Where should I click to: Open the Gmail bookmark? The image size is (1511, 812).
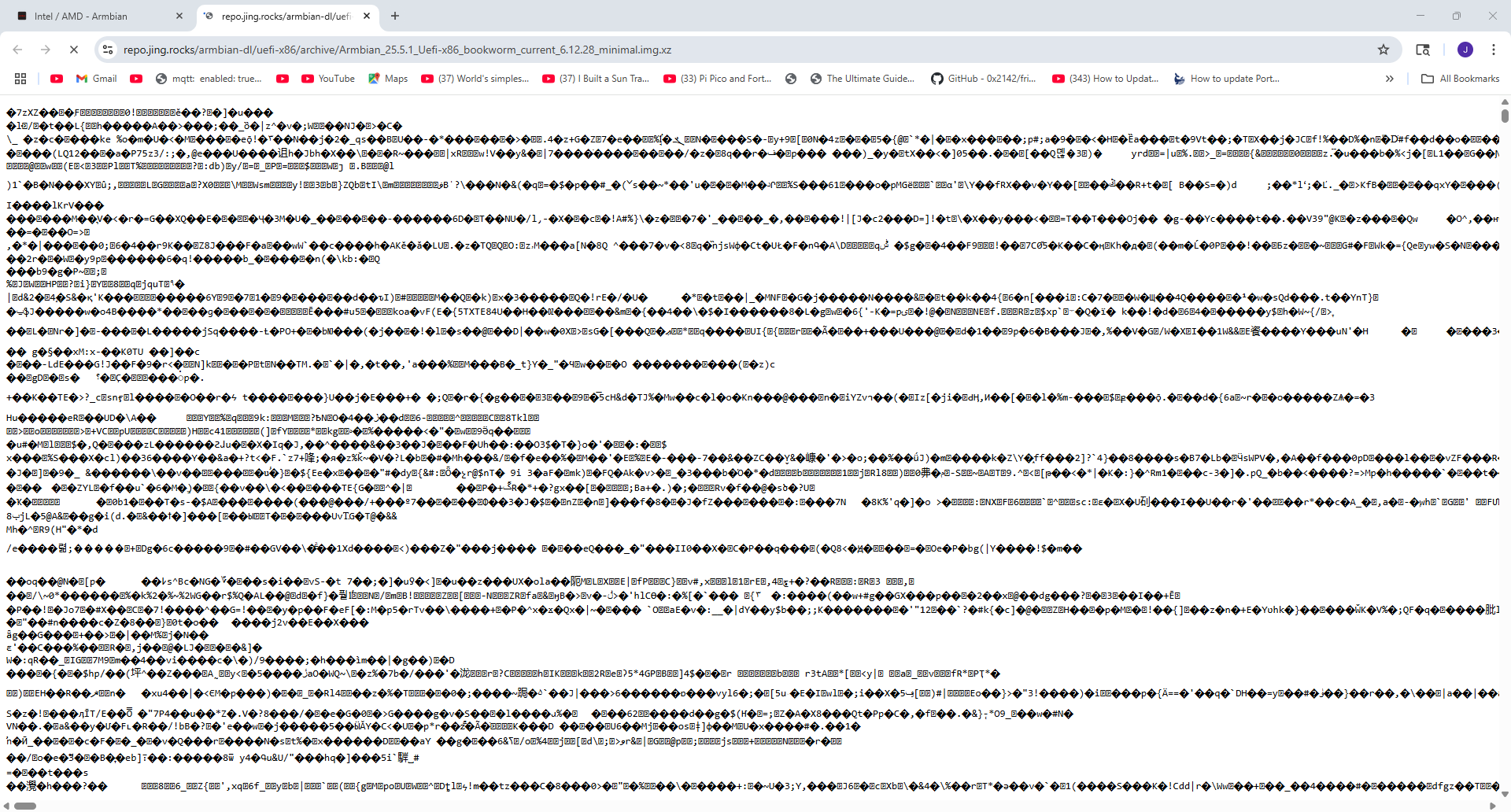coord(97,79)
